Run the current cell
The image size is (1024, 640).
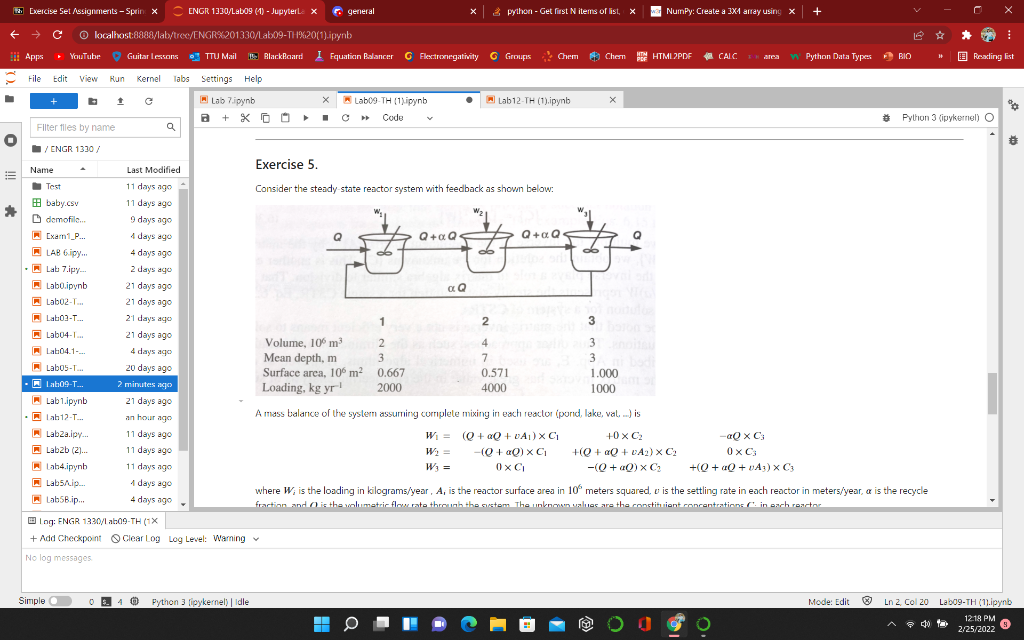click(305, 117)
